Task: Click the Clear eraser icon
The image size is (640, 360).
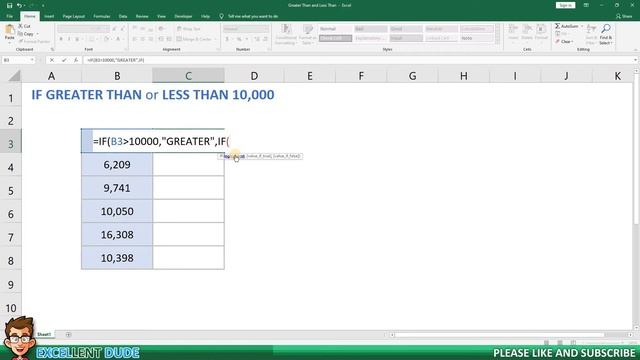Action: pos(558,42)
